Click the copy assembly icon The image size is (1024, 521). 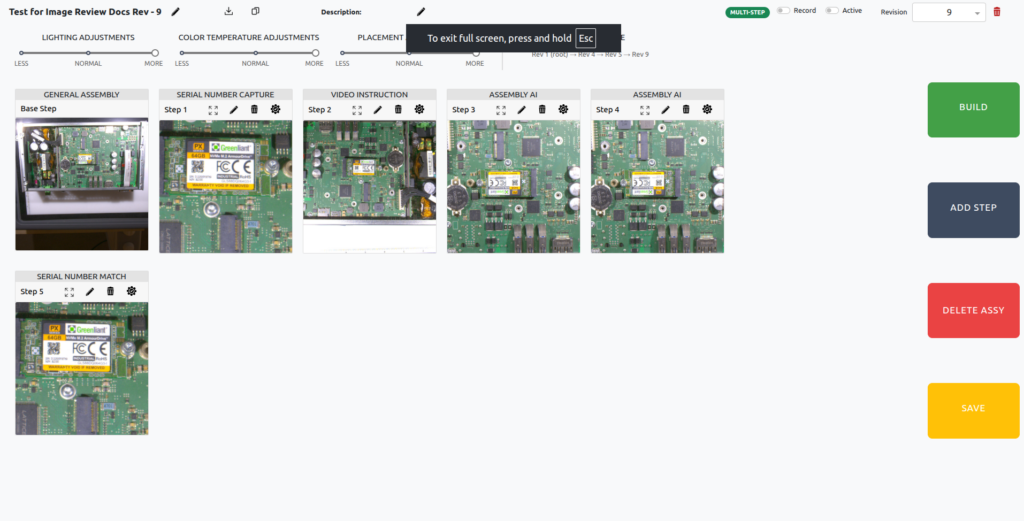pyautogui.click(x=255, y=11)
